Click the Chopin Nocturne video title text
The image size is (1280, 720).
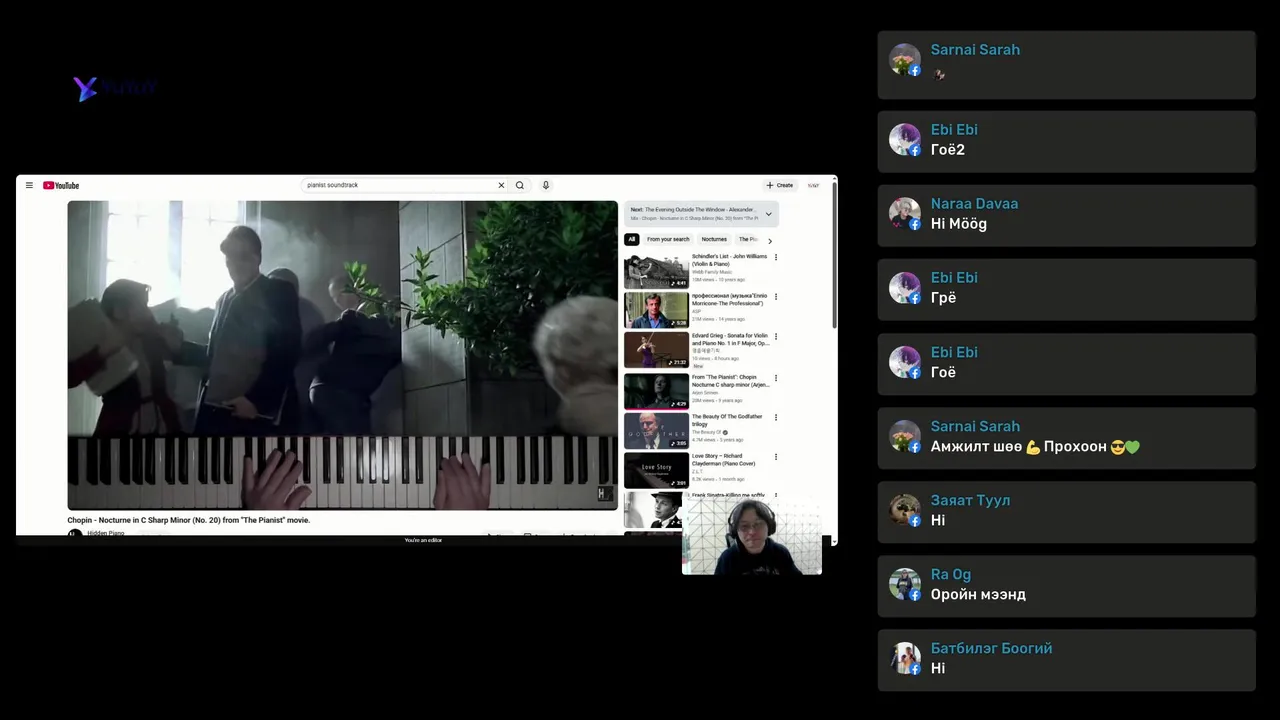point(189,520)
